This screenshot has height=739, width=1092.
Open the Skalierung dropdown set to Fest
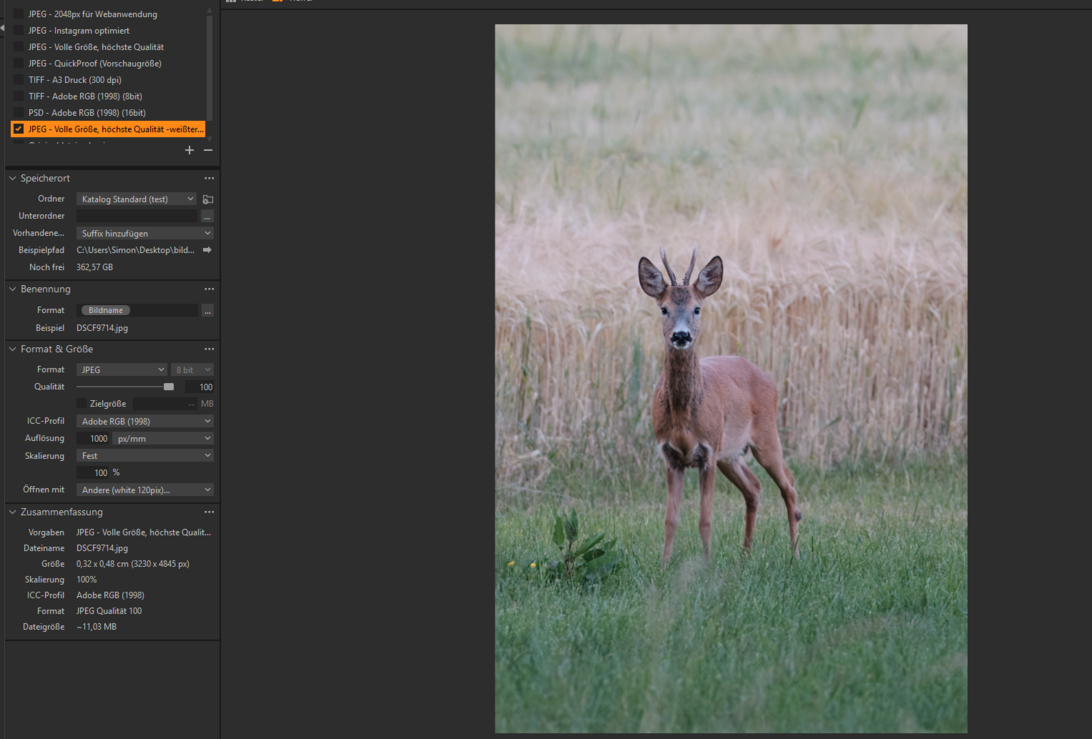click(x=145, y=456)
